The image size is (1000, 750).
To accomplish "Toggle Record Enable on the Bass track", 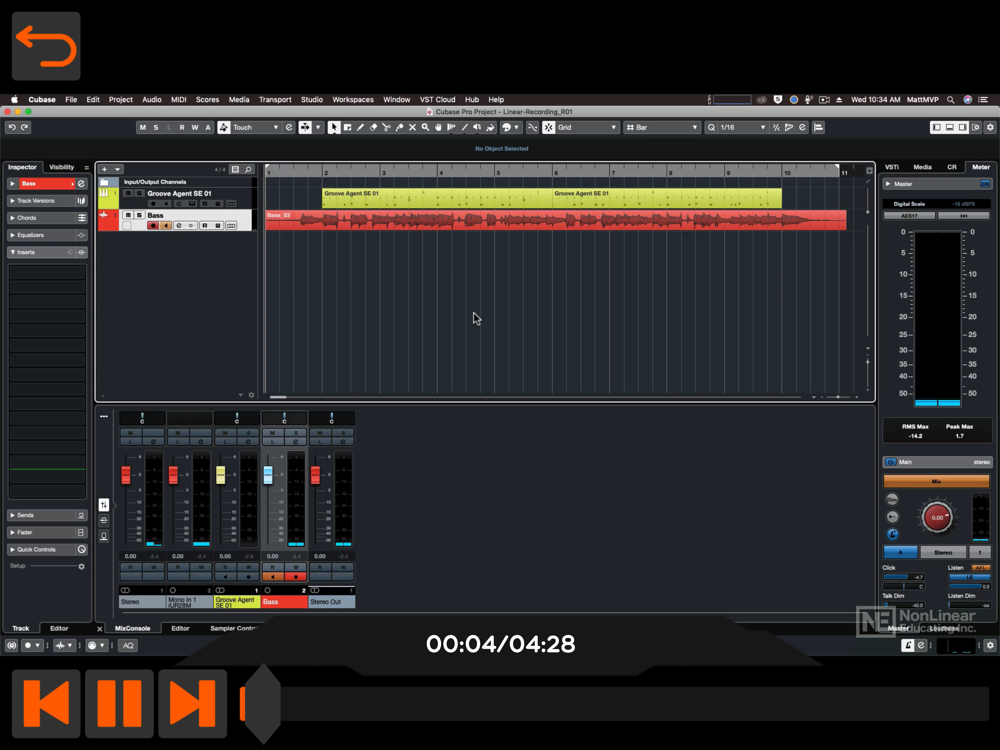I will (152, 226).
